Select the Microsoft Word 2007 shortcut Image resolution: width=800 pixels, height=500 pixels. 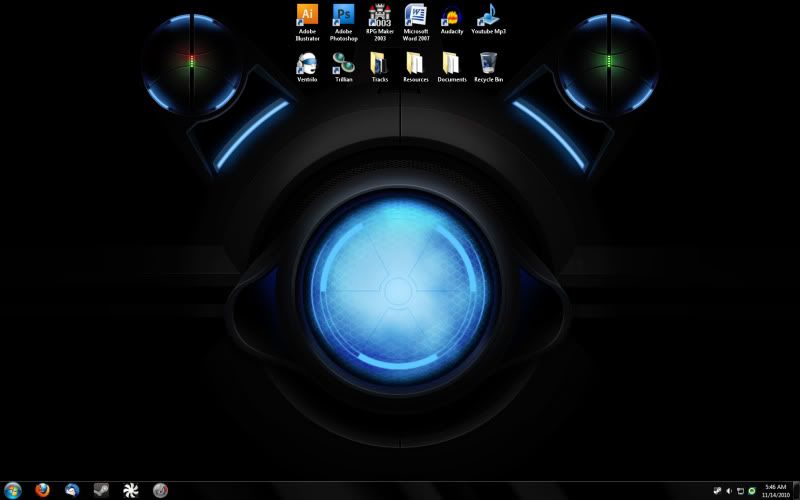coord(416,22)
